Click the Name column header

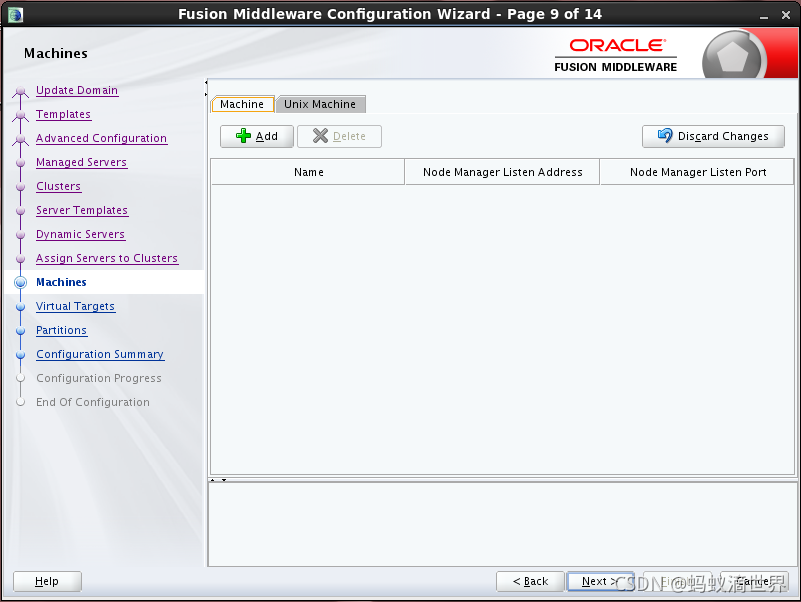308,172
